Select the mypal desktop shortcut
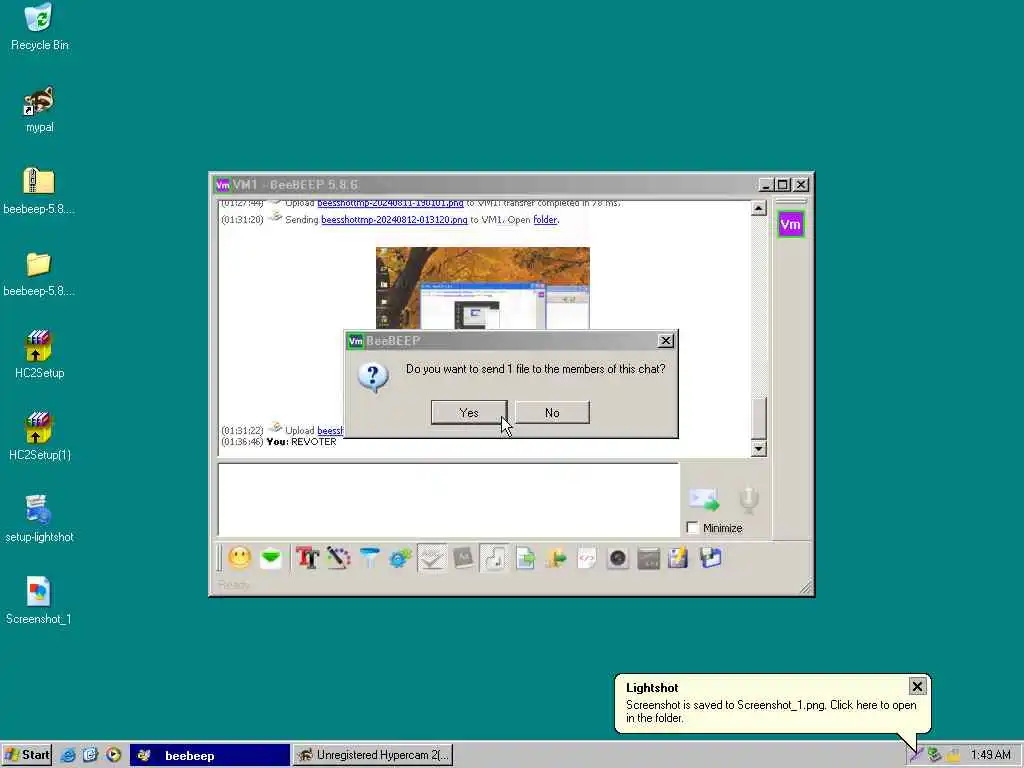 [x=39, y=110]
